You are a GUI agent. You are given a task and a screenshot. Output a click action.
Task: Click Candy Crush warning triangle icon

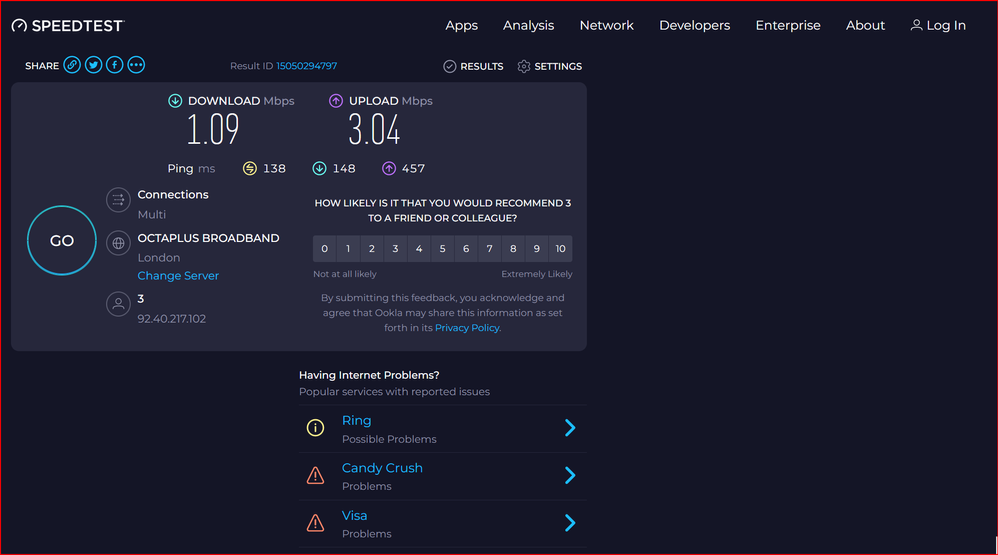click(x=315, y=475)
